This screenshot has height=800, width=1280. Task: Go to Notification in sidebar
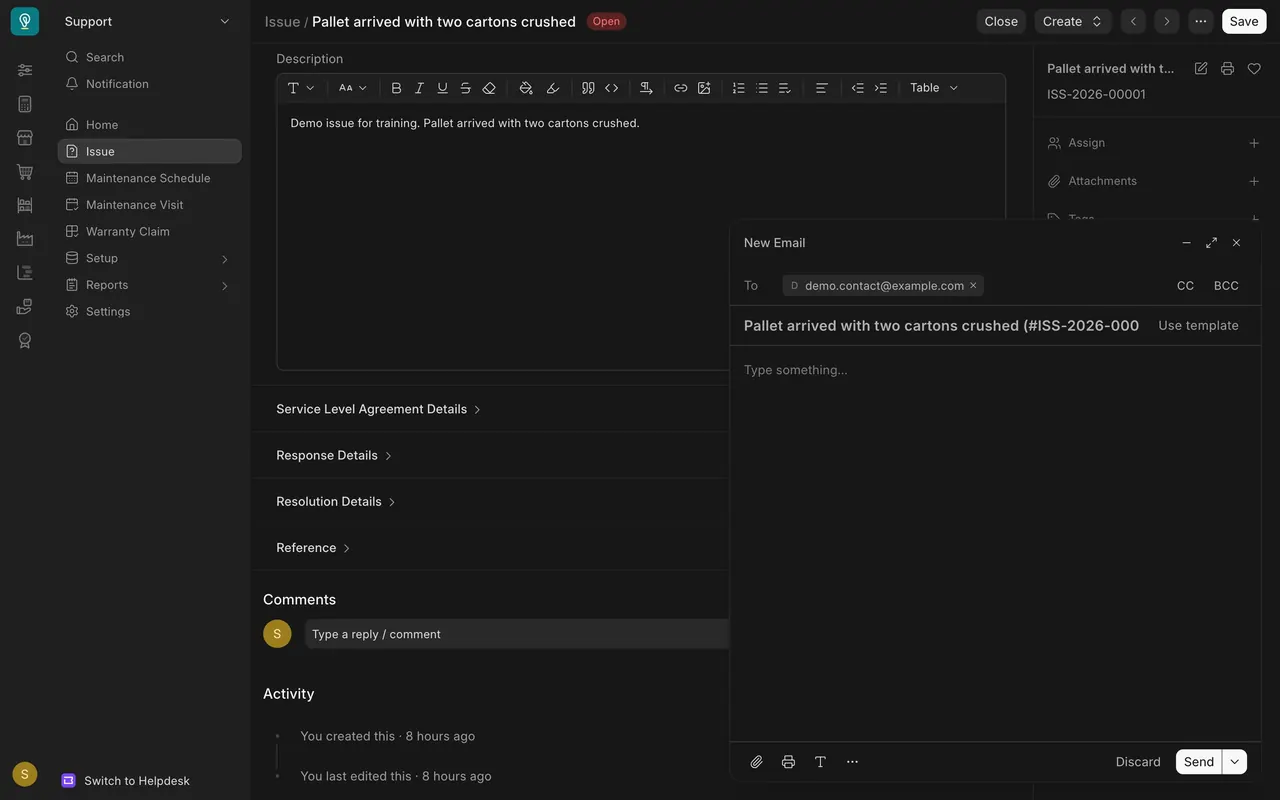149,84
